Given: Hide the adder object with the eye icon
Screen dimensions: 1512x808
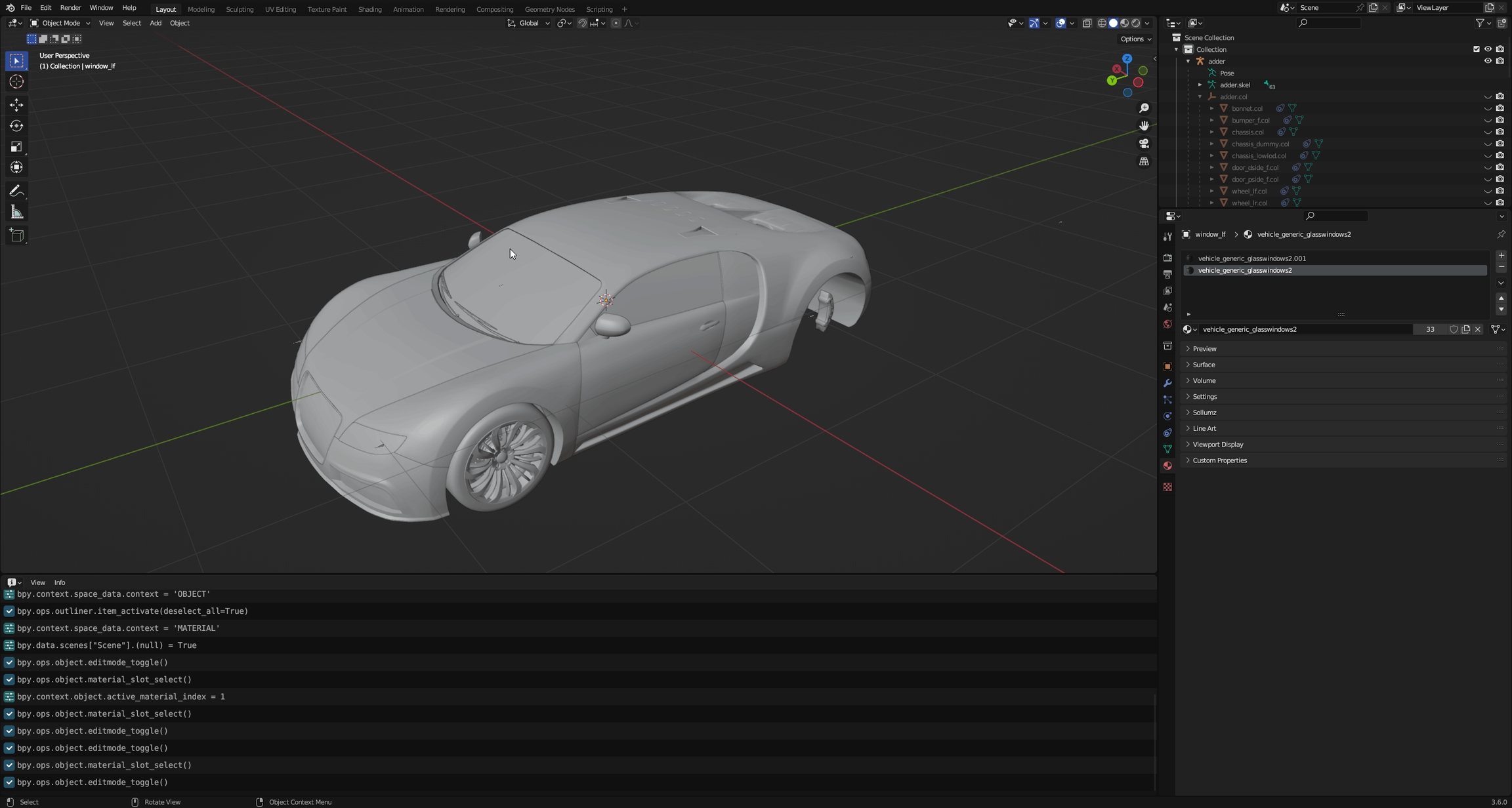Looking at the screenshot, I should point(1488,61).
